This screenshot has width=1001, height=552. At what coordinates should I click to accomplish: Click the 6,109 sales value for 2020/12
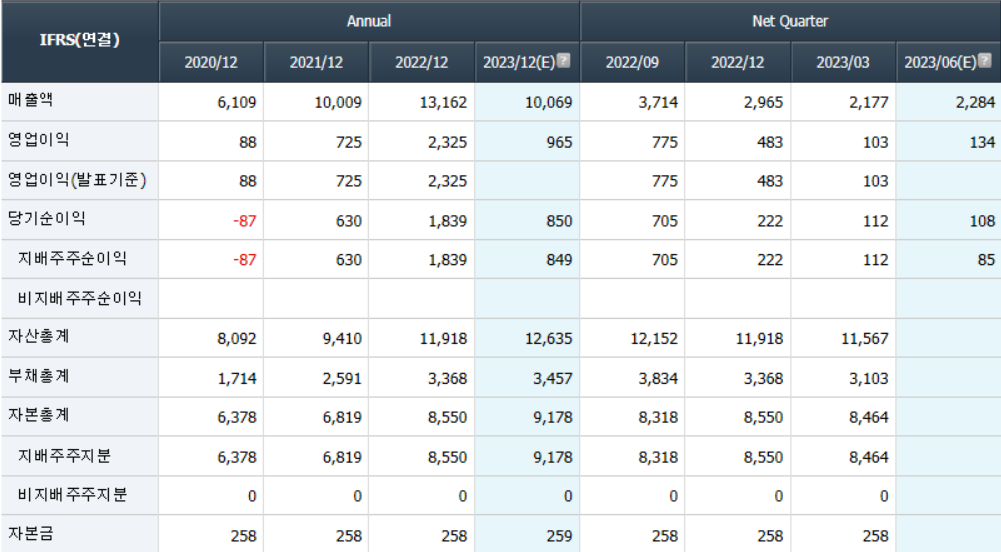click(x=236, y=102)
